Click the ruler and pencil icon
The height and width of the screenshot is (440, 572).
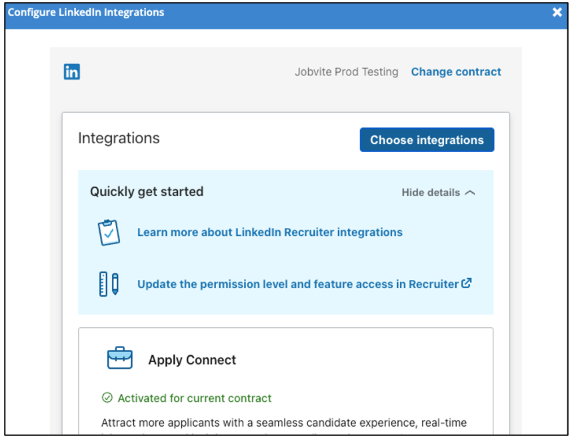109,284
